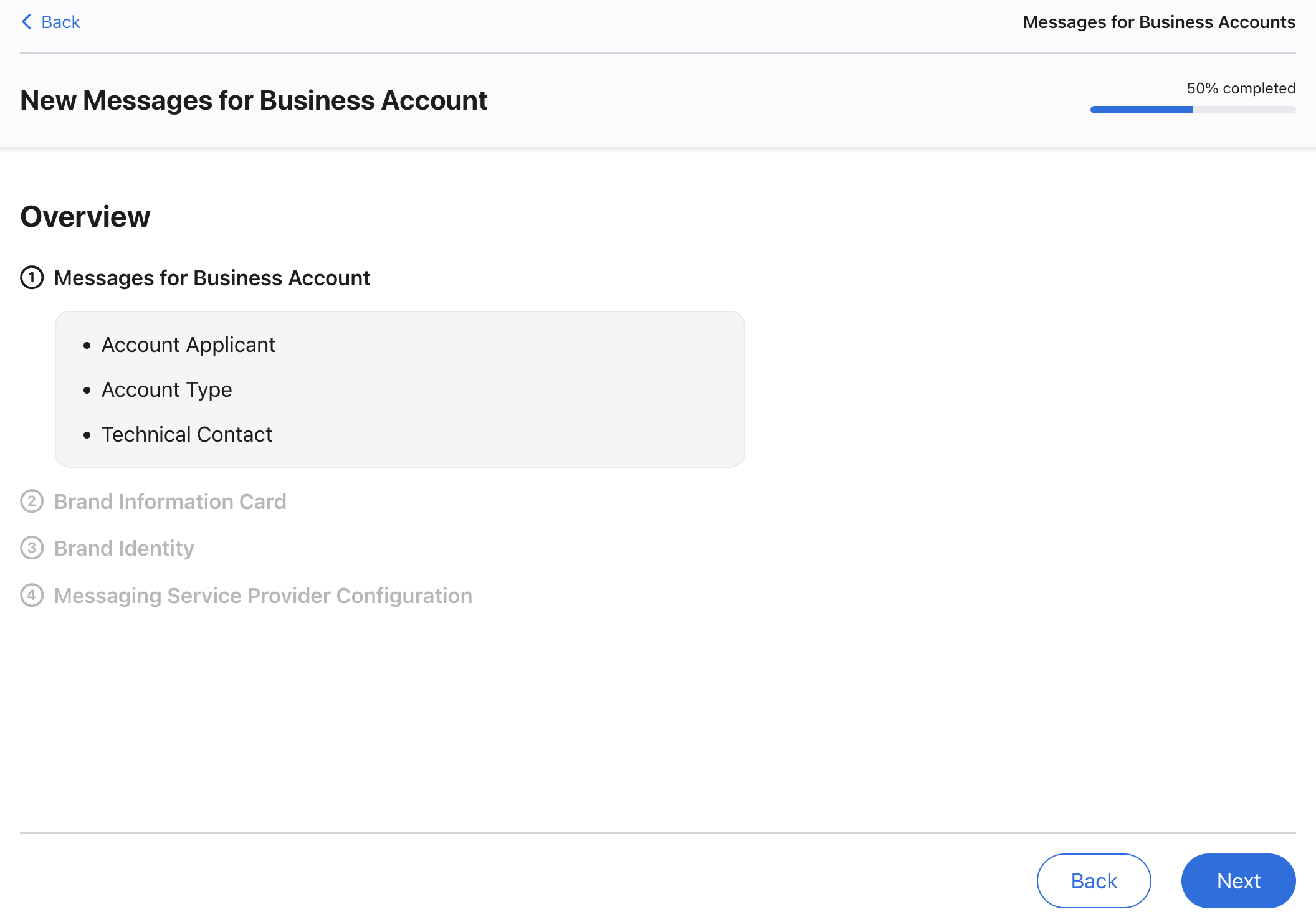Click the 50% completed label
The image size is (1316, 922).
coord(1241,88)
